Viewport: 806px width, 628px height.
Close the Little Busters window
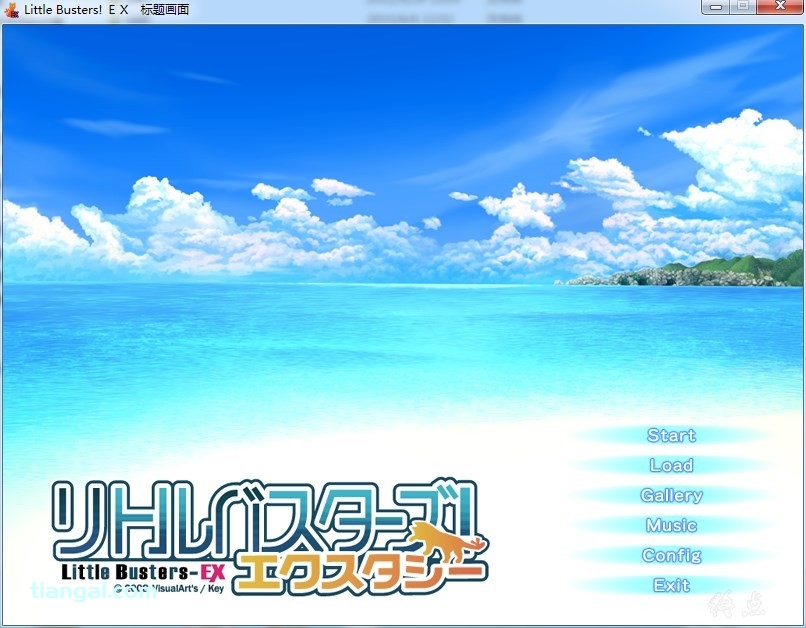coord(780,7)
